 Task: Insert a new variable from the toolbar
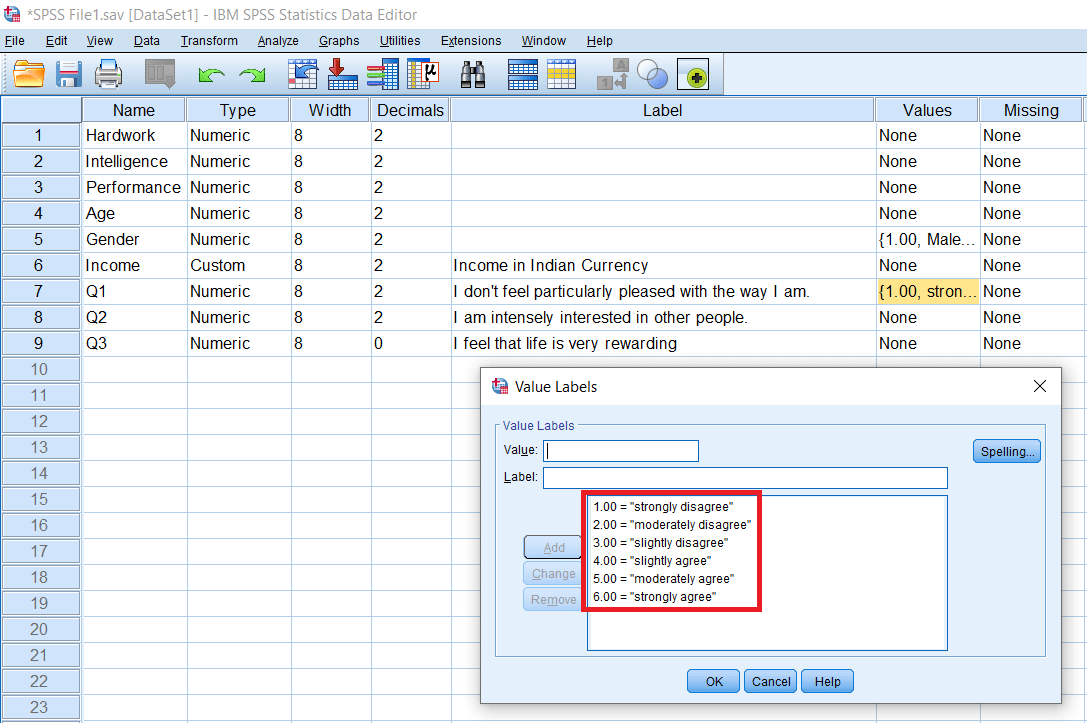tap(561, 74)
